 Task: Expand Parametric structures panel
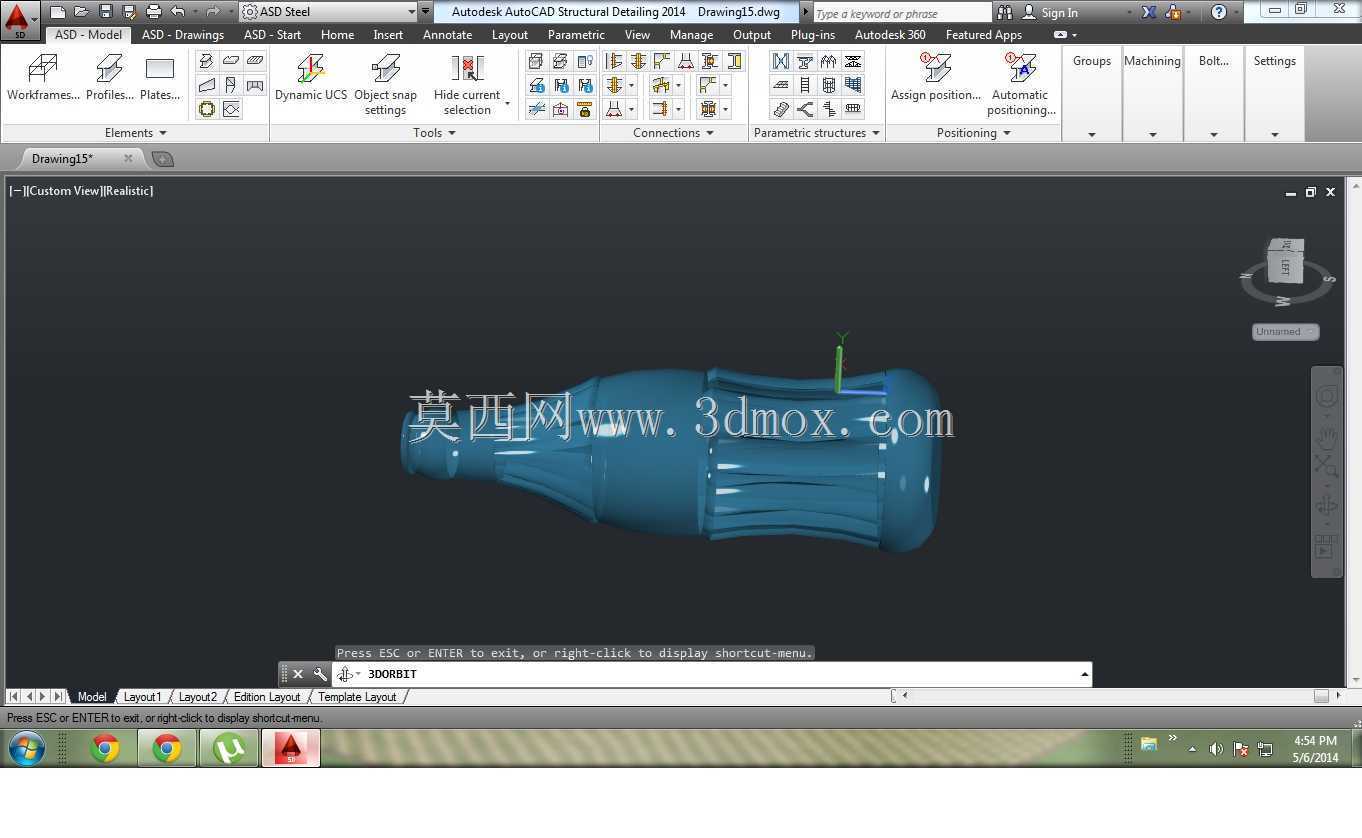(817, 133)
